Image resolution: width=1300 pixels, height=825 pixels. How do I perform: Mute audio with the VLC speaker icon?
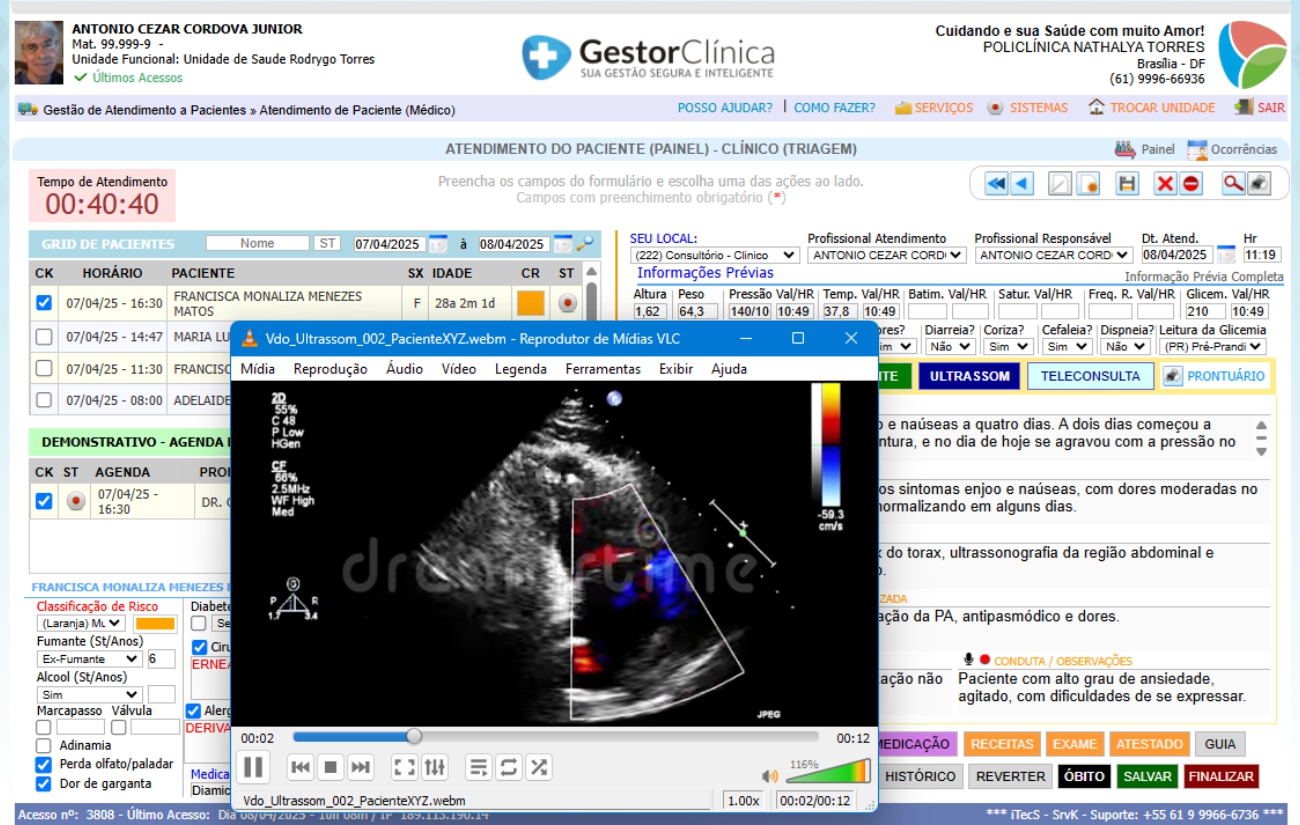pos(770,776)
